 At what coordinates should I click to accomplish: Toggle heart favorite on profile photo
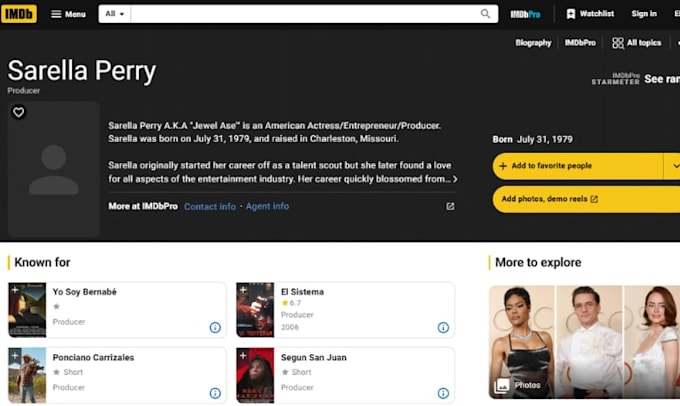[x=18, y=112]
